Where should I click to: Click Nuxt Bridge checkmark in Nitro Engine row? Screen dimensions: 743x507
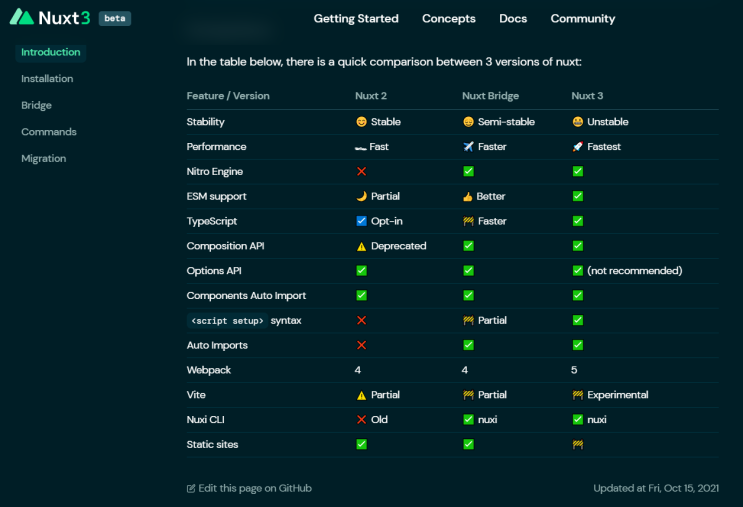(x=468, y=171)
